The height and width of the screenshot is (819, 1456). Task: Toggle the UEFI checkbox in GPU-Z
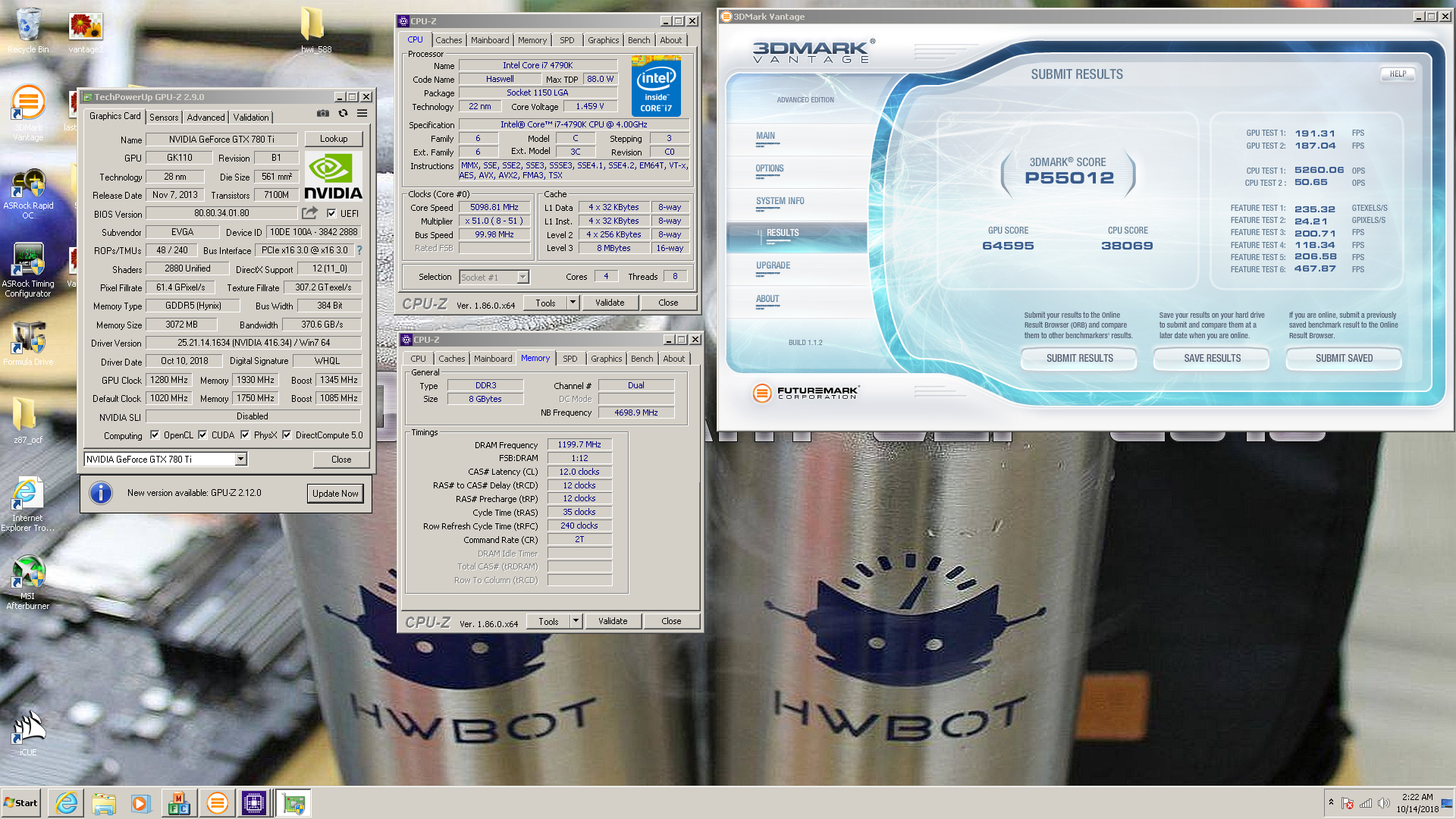331,213
